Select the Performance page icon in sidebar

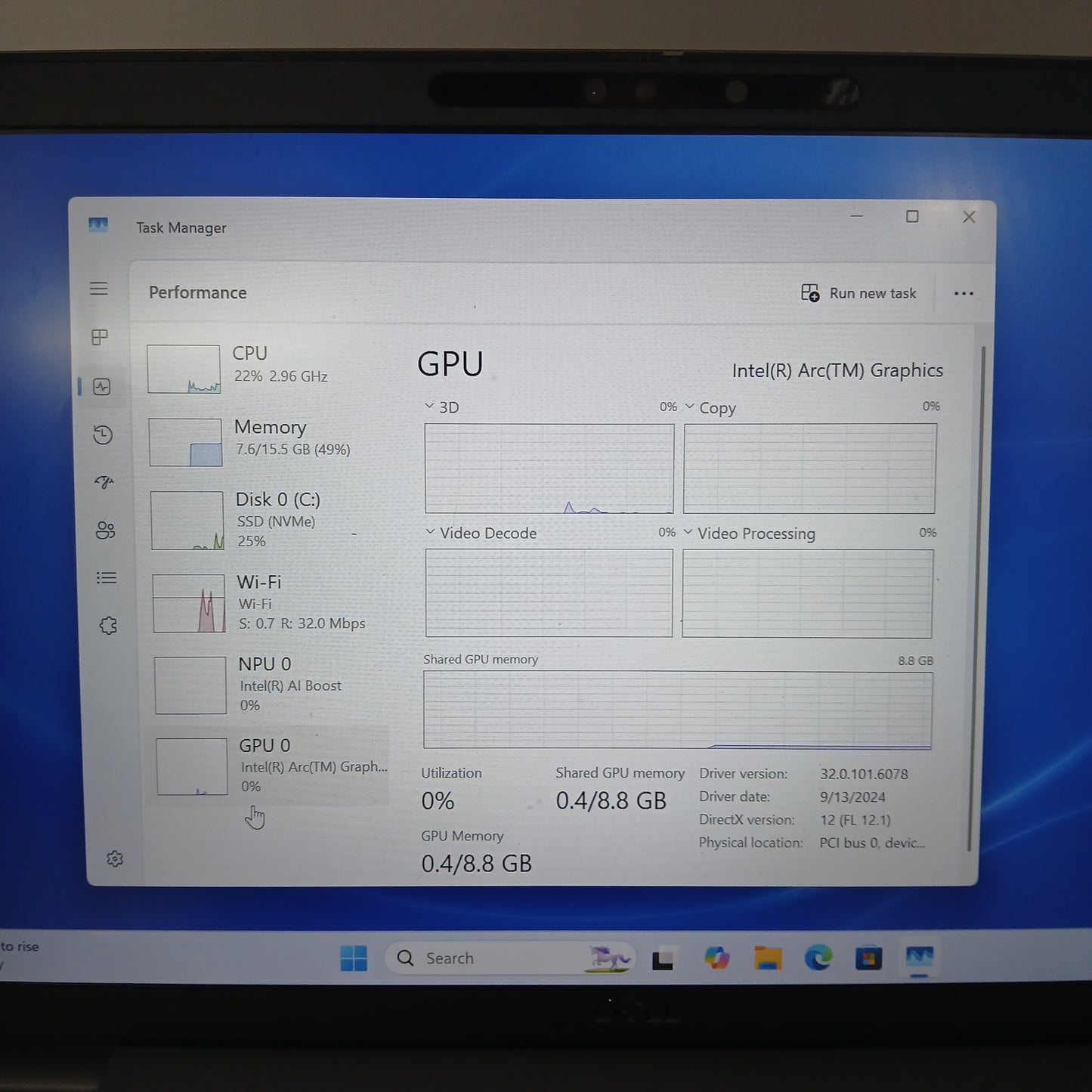tap(102, 387)
